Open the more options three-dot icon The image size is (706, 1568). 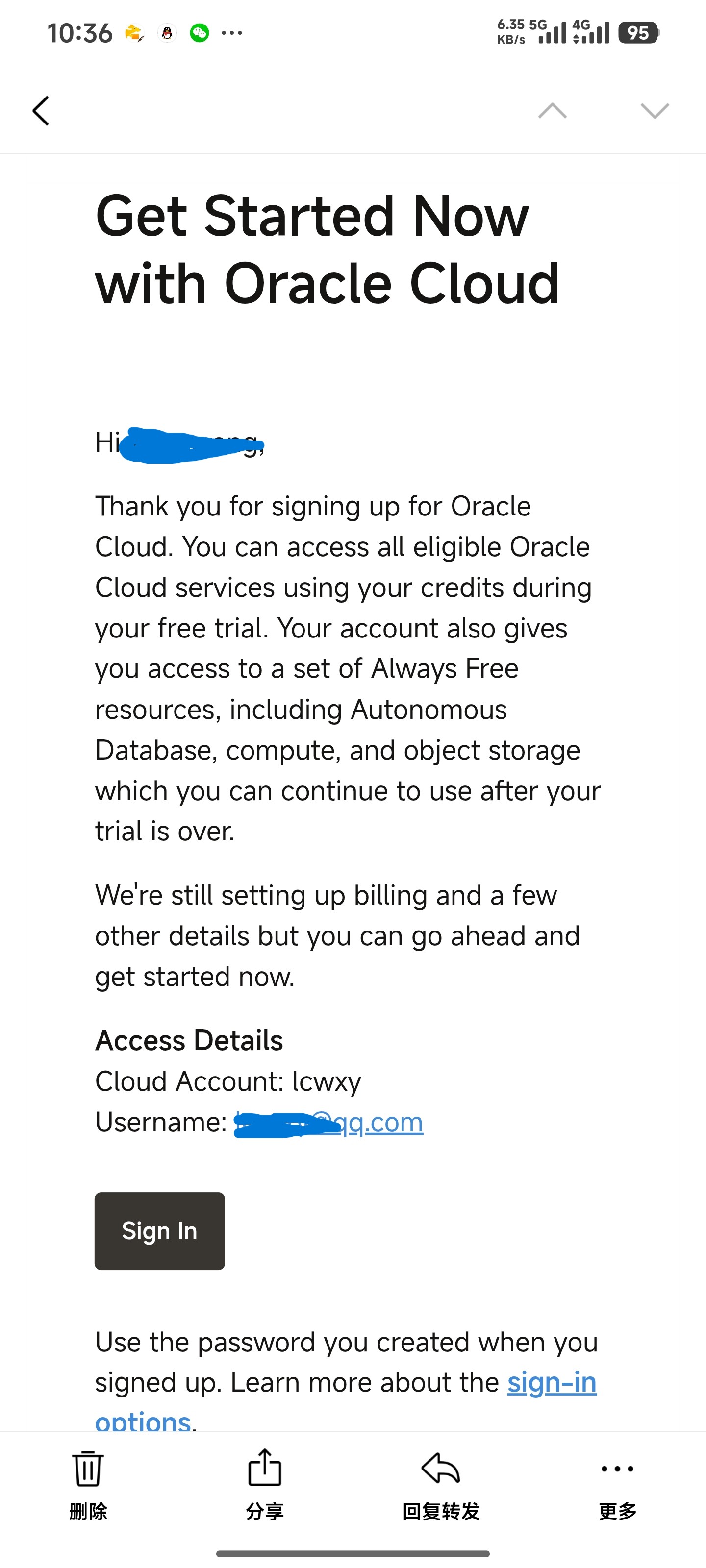(x=617, y=1469)
